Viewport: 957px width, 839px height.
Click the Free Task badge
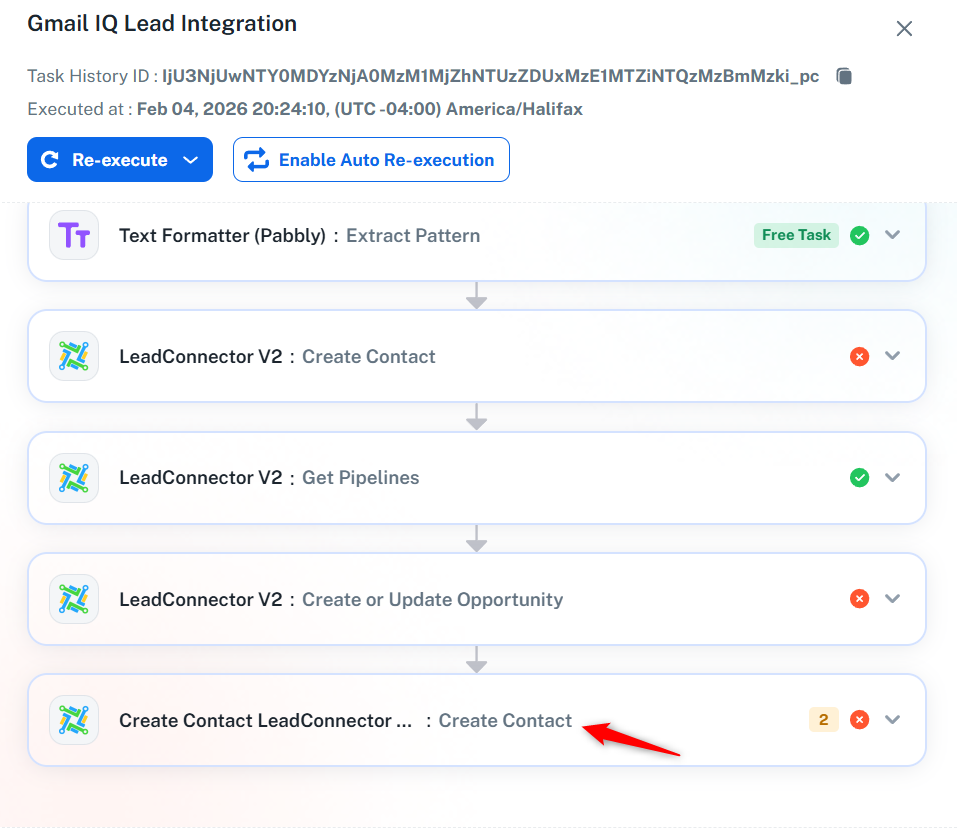796,236
